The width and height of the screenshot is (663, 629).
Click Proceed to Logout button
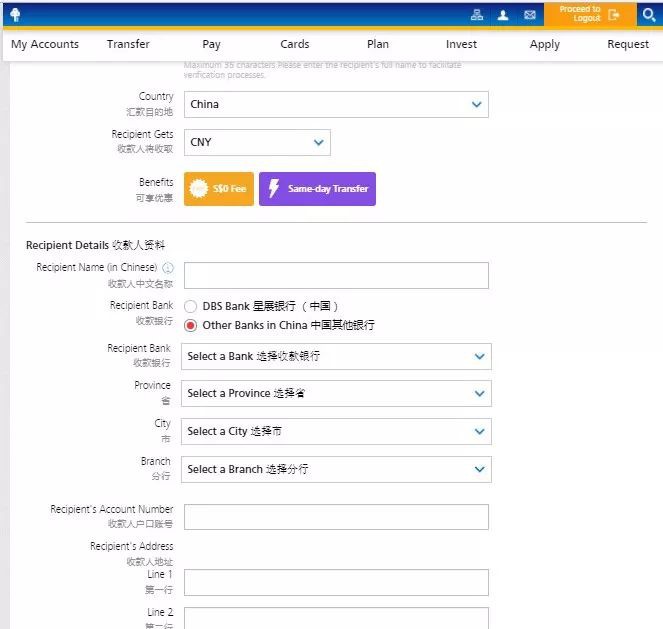coord(589,14)
